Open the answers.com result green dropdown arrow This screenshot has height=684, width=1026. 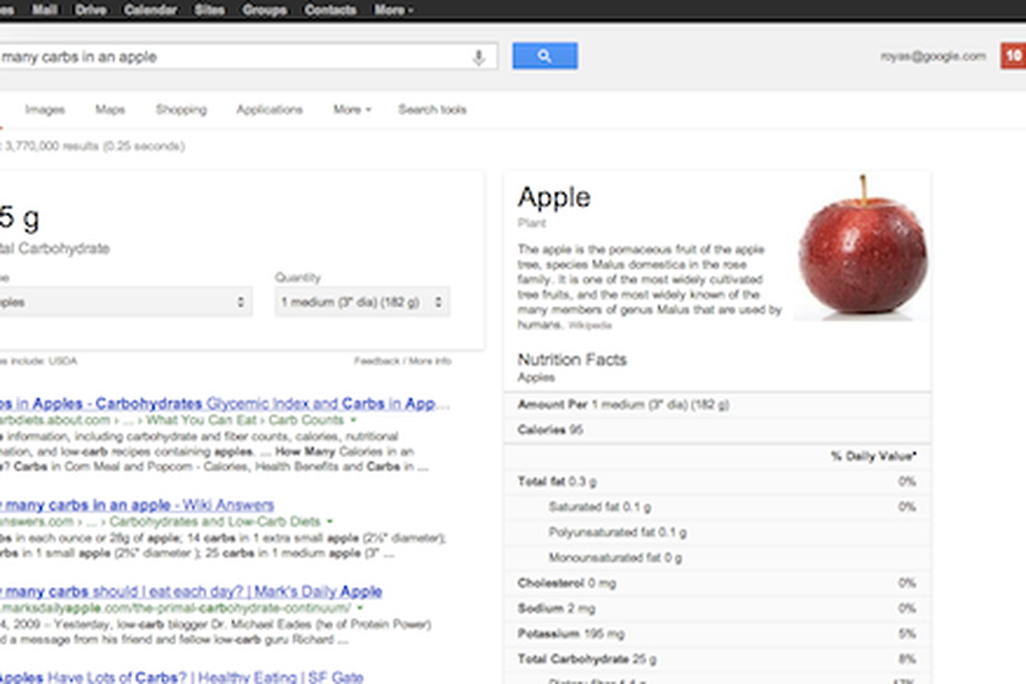[x=330, y=522]
